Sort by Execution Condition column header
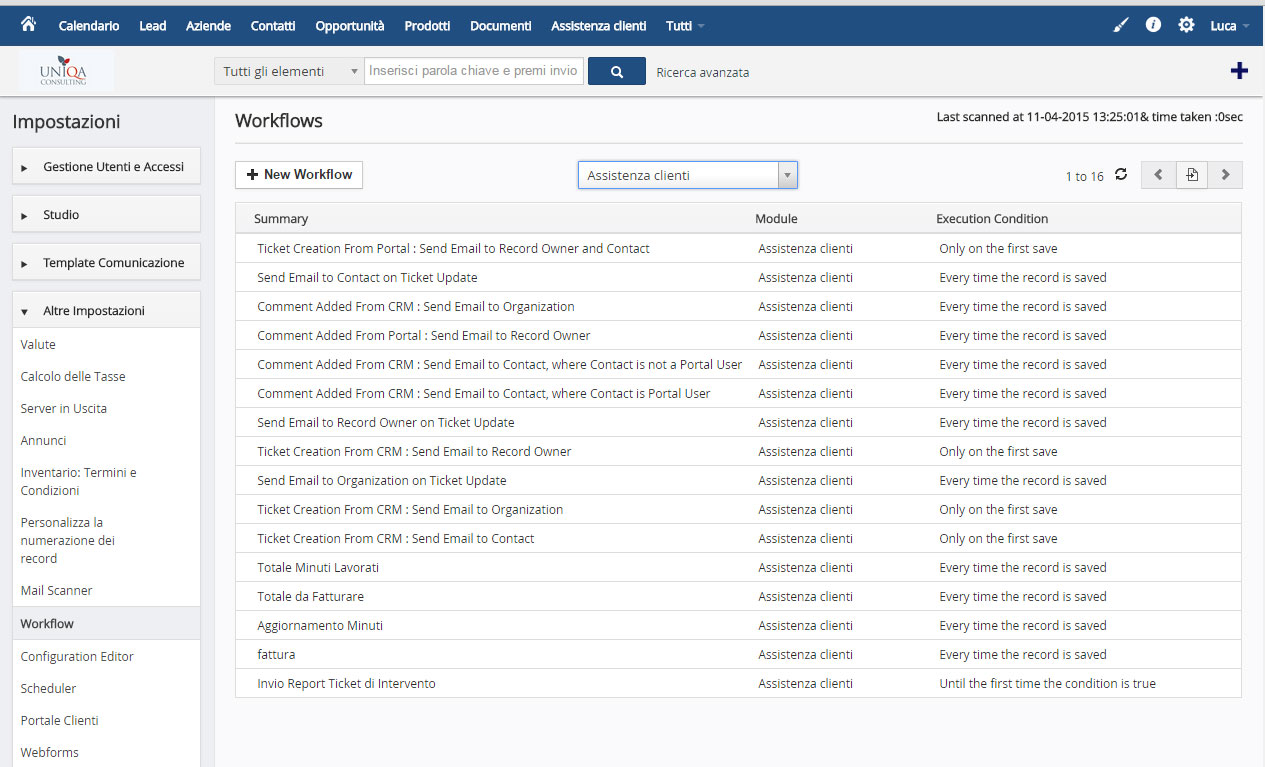 click(992, 219)
